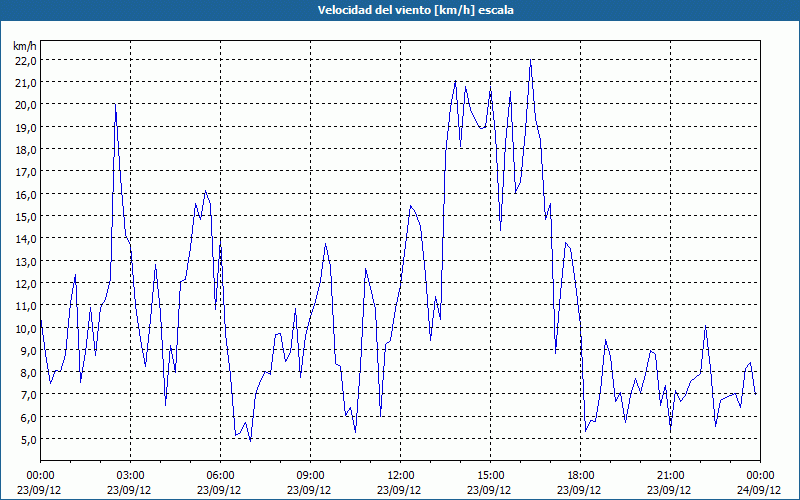Click the chart title 'Velocidad del viento [km/h] escala'
800x500 pixels.
click(415, 10)
